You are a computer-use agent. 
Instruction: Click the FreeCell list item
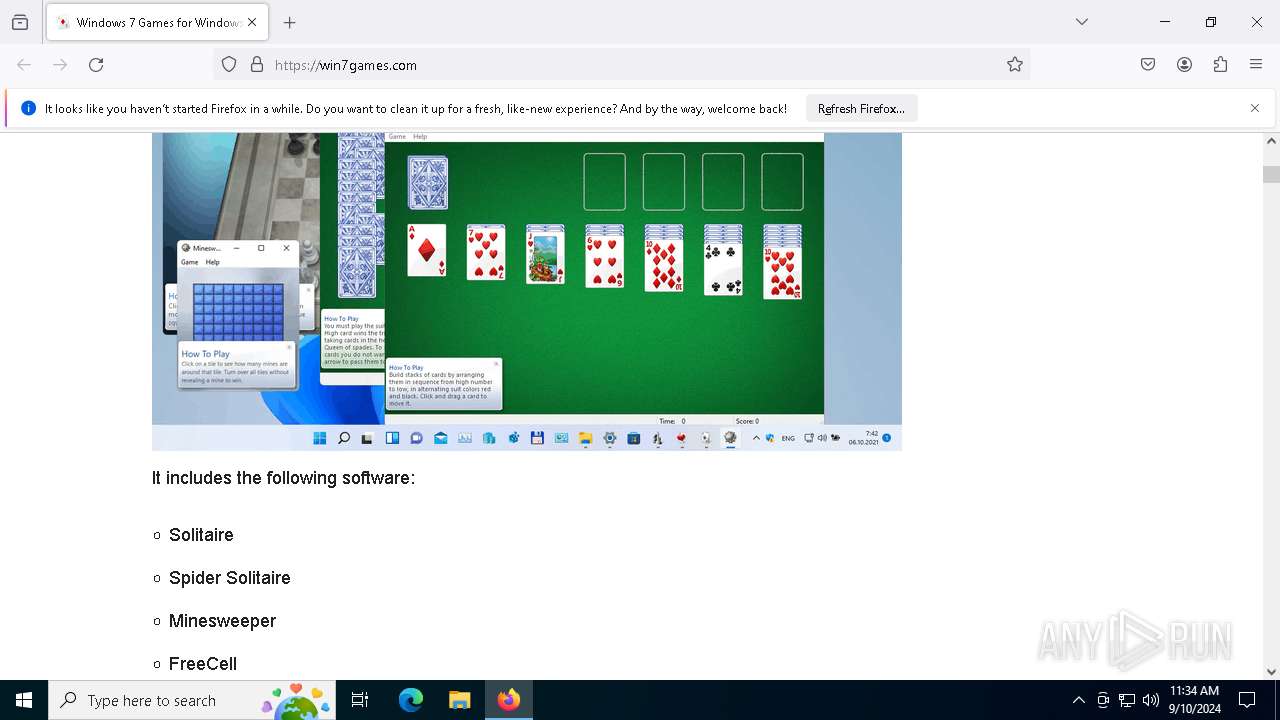203,664
